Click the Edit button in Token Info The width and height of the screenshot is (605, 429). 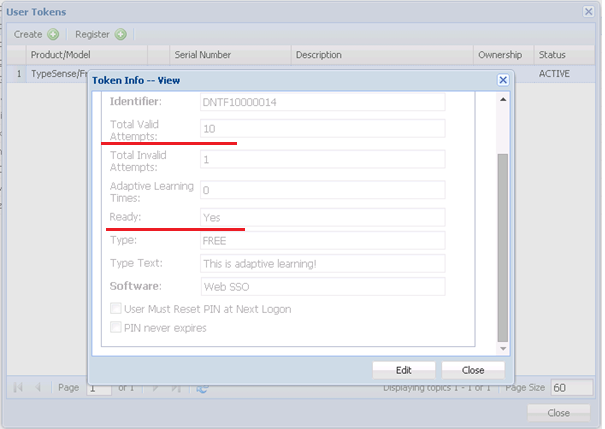403,369
